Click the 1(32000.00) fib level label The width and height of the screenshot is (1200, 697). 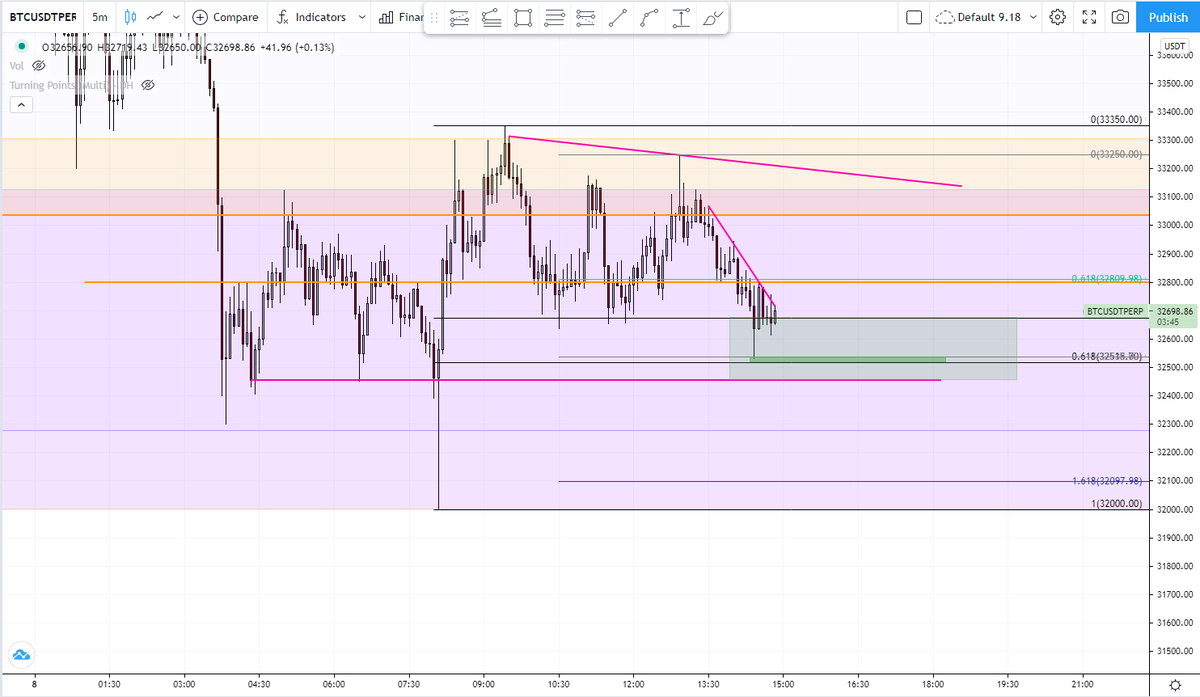1116,504
